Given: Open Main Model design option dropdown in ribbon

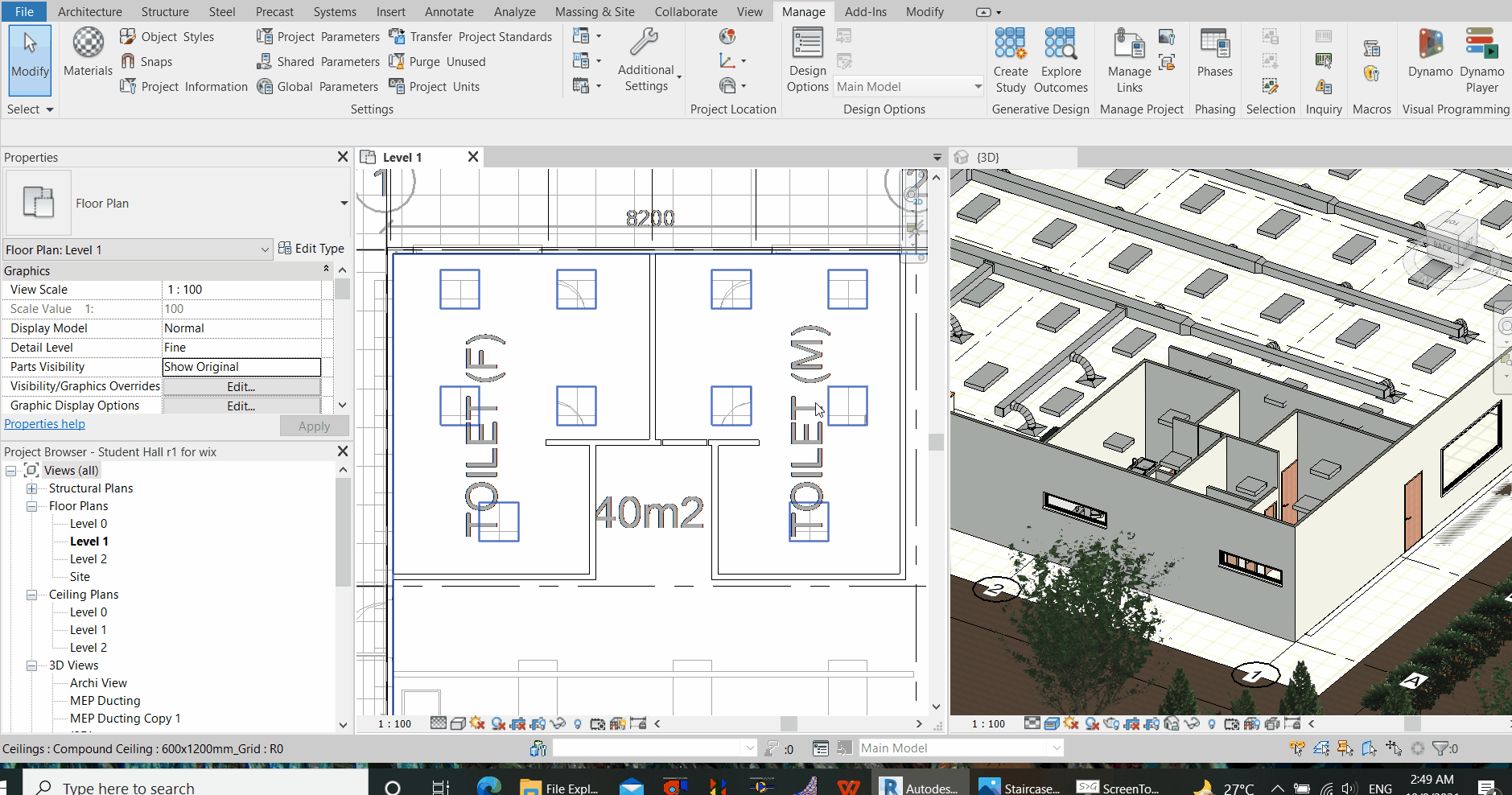Looking at the screenshot, I should pos(978,86).
